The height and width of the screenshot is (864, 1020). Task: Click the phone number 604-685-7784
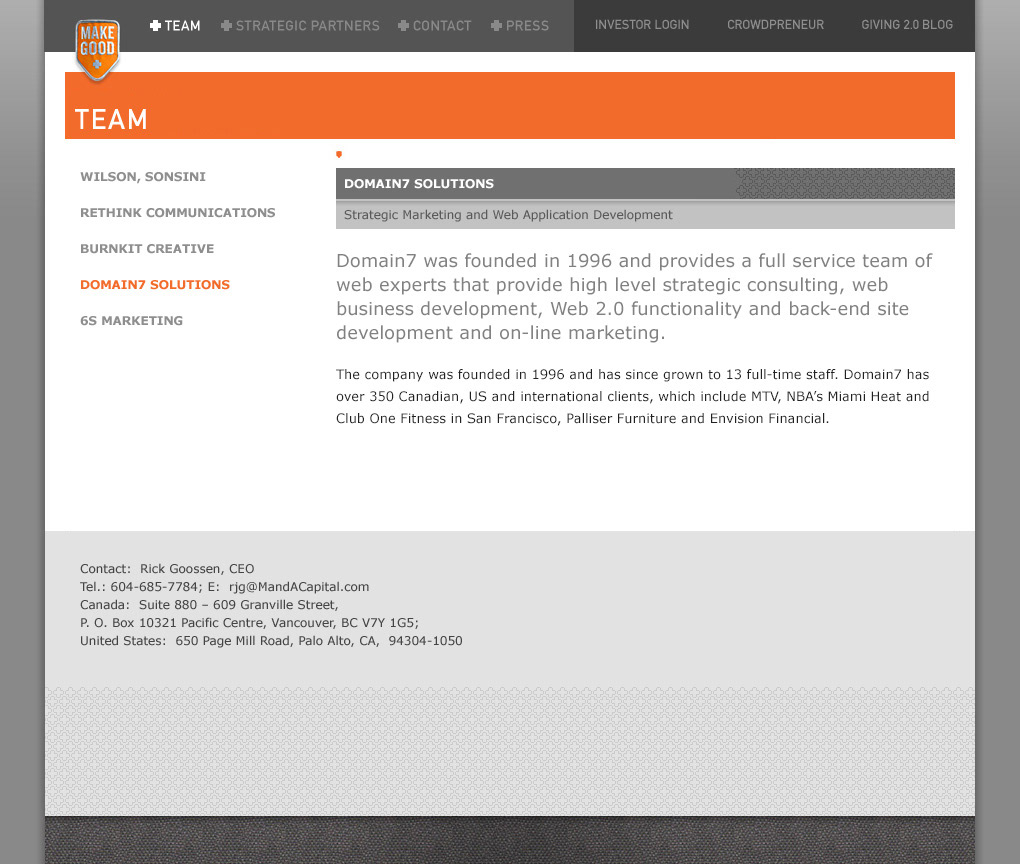pos(153,587)
